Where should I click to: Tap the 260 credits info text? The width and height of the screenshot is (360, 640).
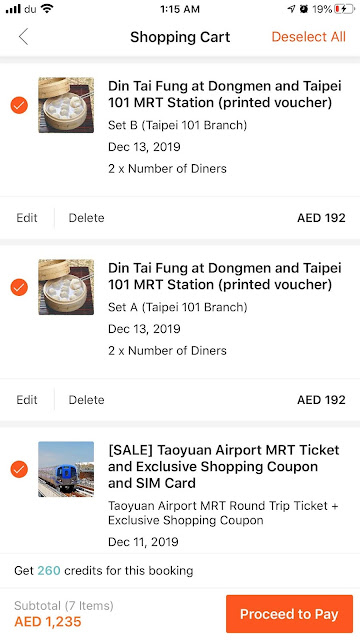[x=104, y=570]
